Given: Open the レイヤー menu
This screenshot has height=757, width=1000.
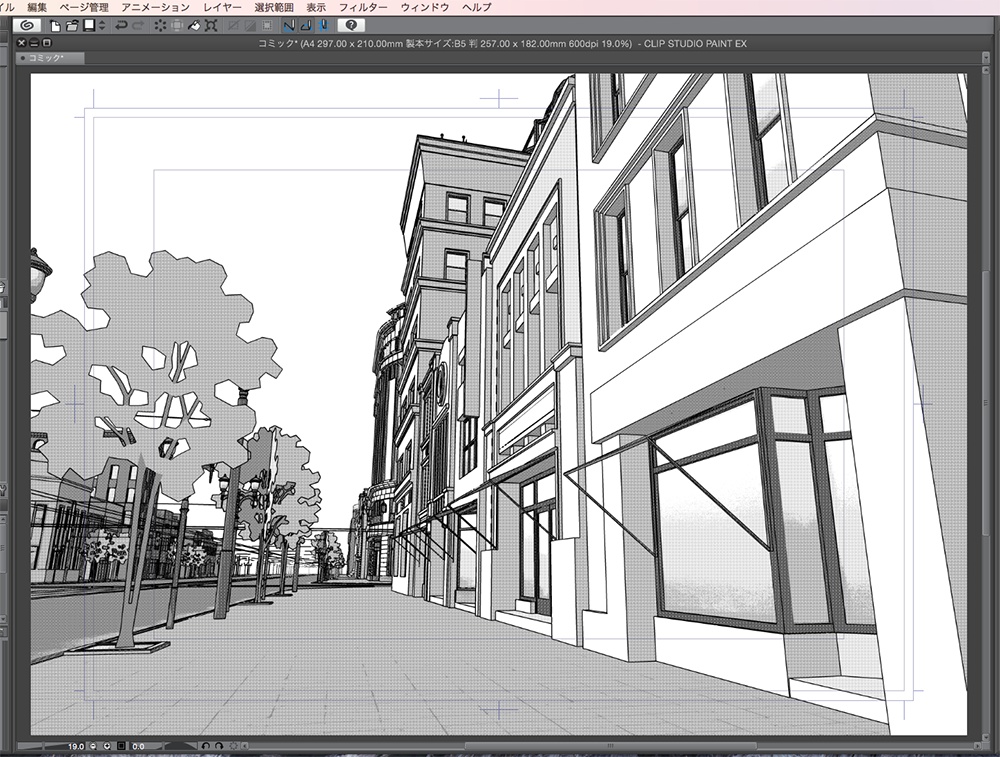Looking at the screenshot, I should point(223,7).
